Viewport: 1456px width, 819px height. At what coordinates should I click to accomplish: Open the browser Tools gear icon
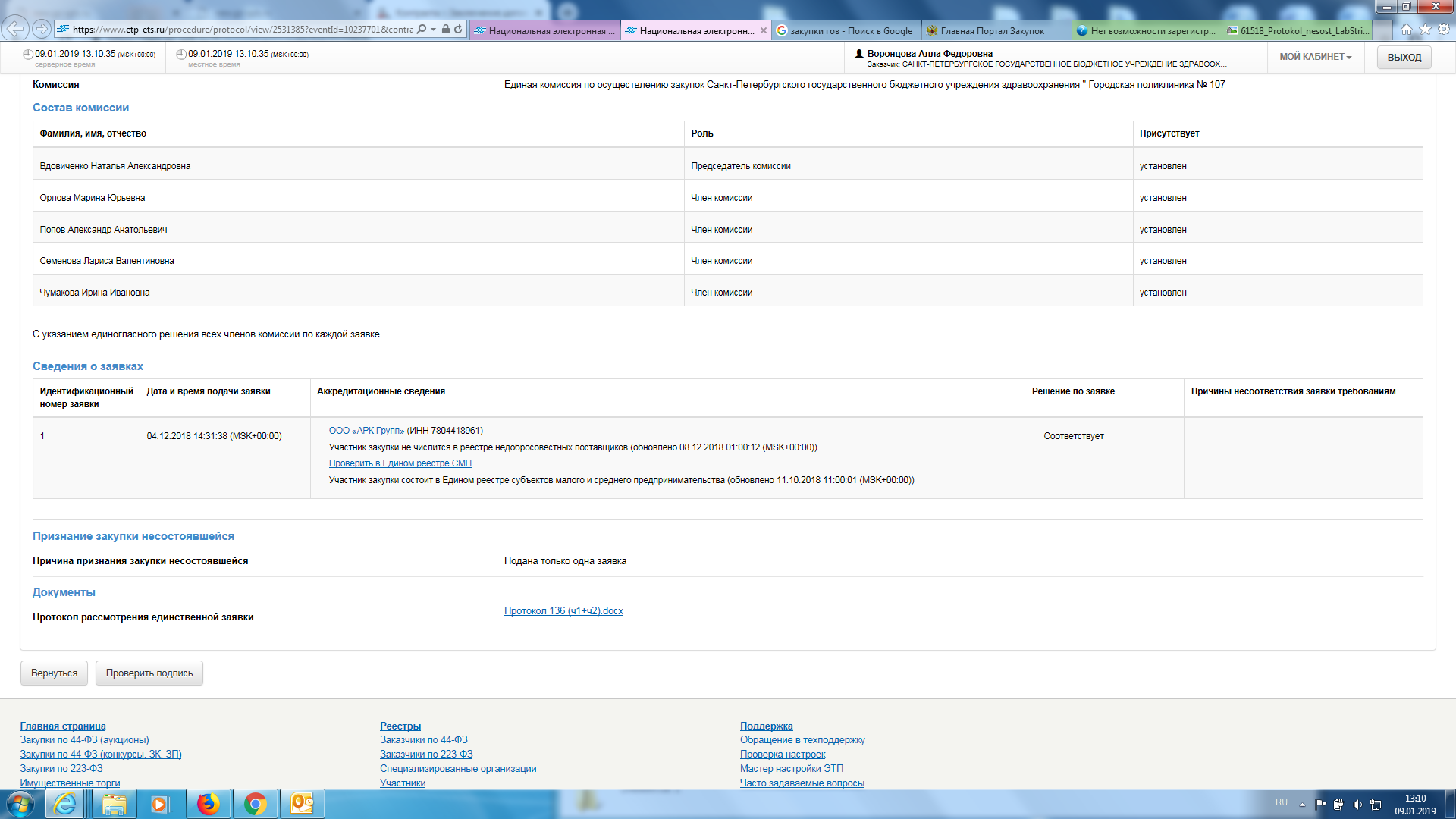tap(1444, 30)
